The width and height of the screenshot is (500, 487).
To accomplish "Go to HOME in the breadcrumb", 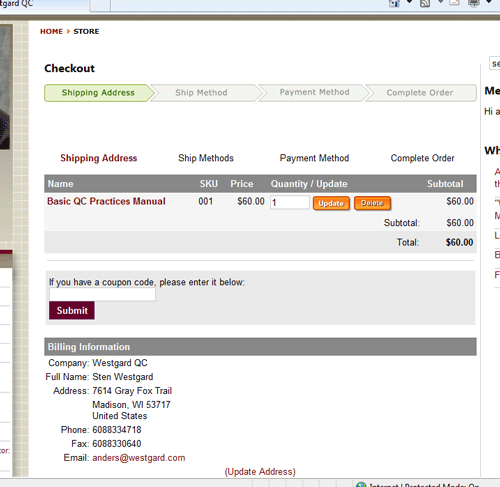I will pos(51,31).
